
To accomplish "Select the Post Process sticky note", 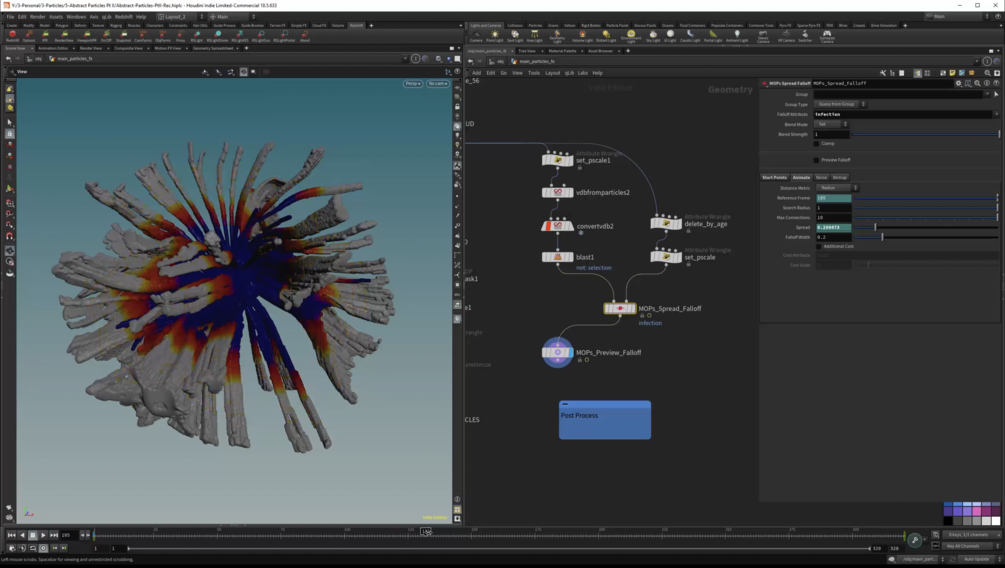I will [x=604, y=420].
